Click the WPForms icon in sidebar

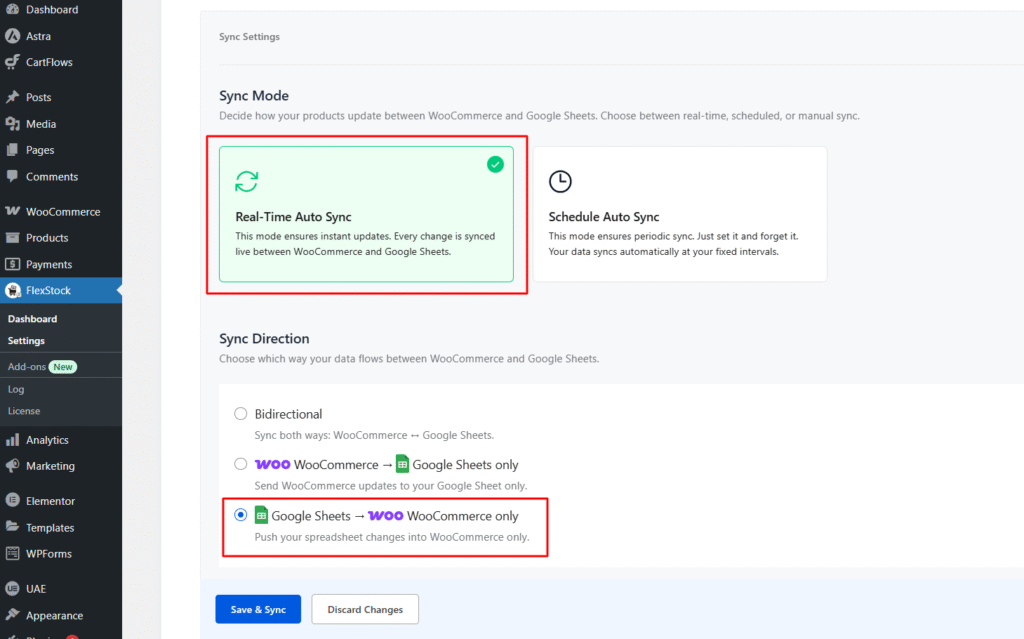12,553
